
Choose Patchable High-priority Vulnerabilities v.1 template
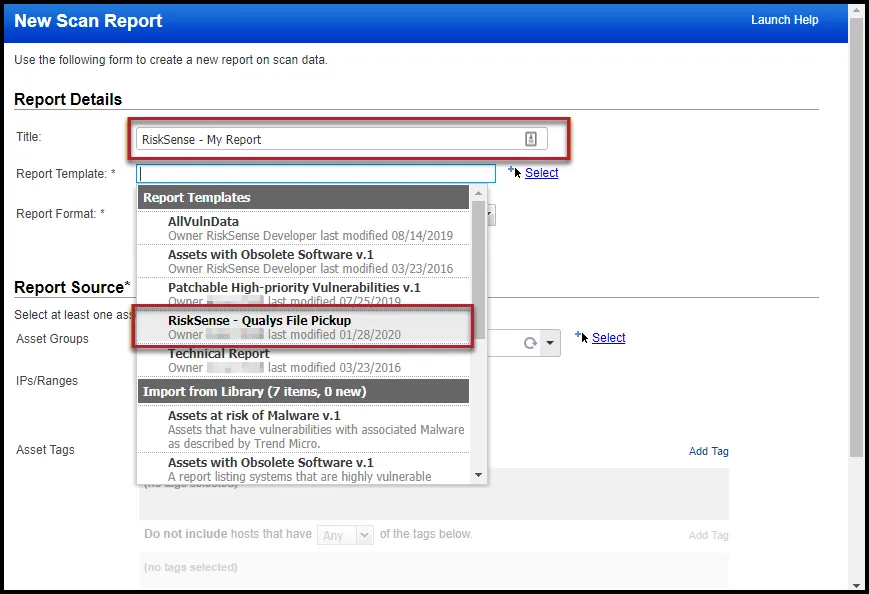pos(303,292)
